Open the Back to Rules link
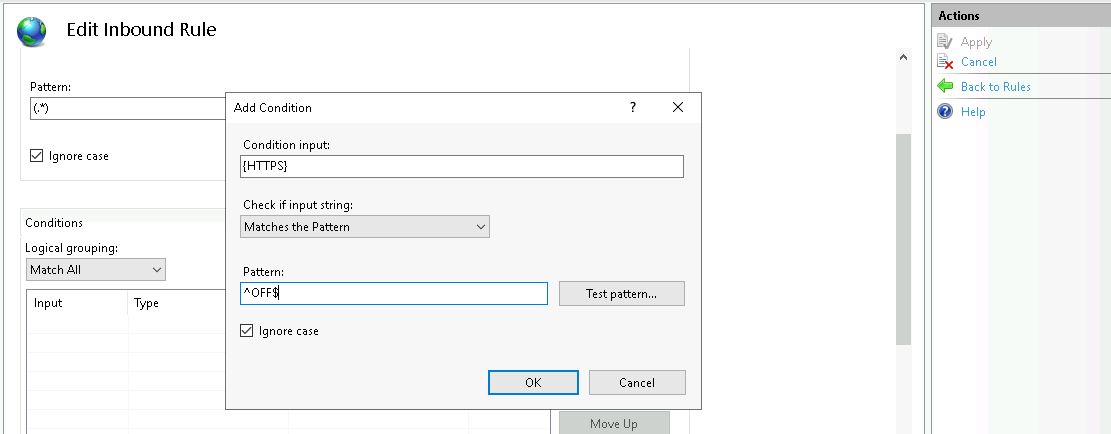Screen dimensions: 1111x434 pos(995,87)
